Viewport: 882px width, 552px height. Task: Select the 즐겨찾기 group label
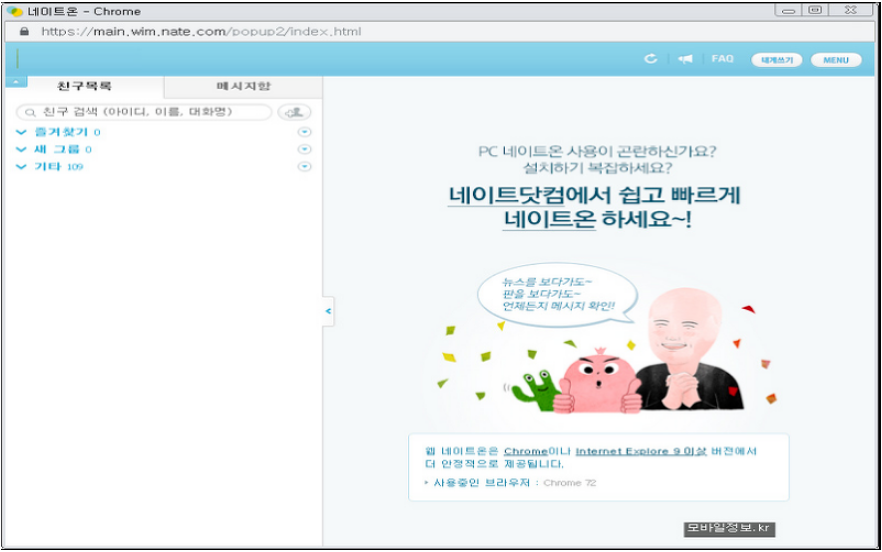(61, 132)
